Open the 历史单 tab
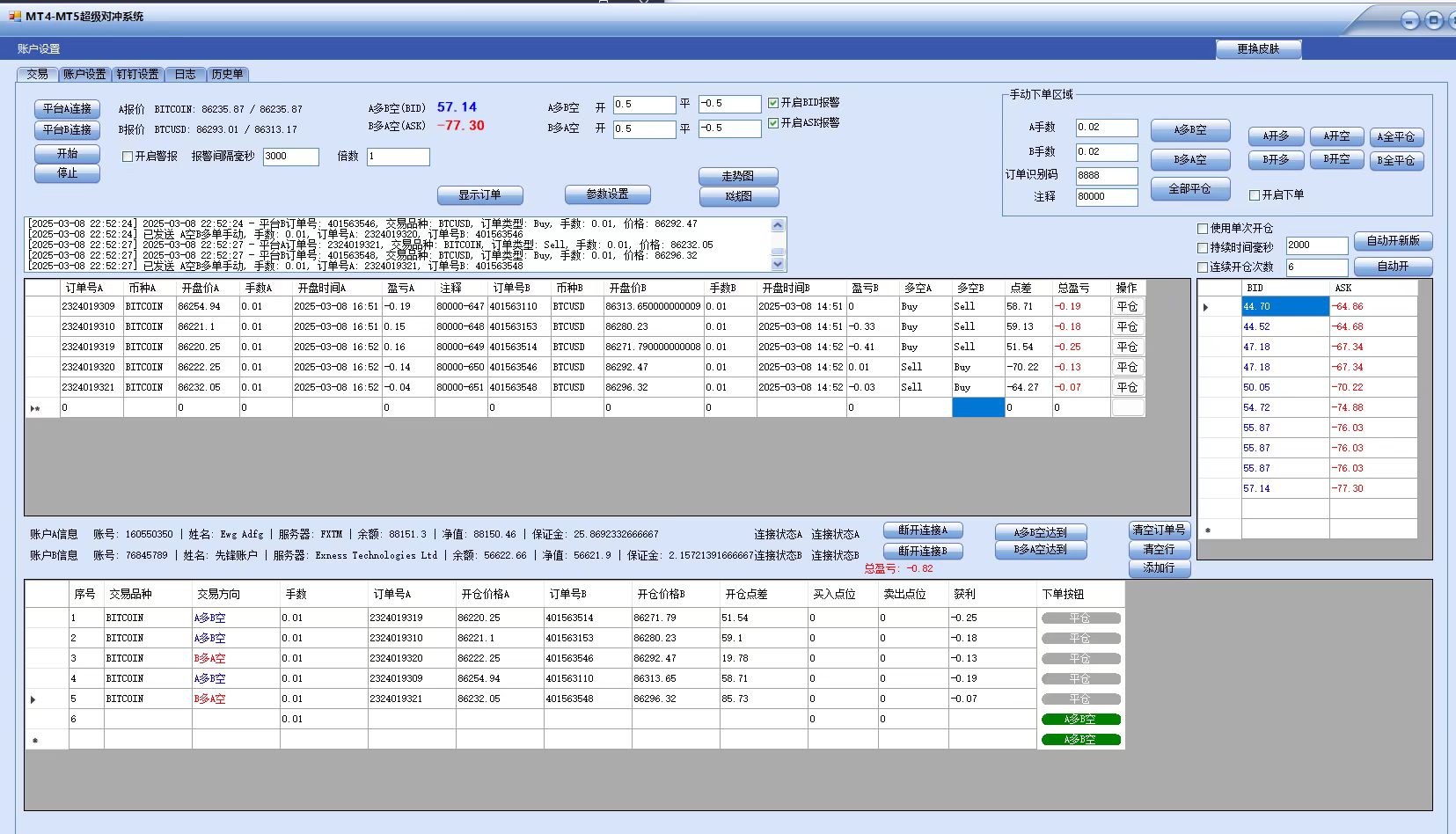Image resolution: width=1456 pixels, height=834 pixels. coord(227,75)
